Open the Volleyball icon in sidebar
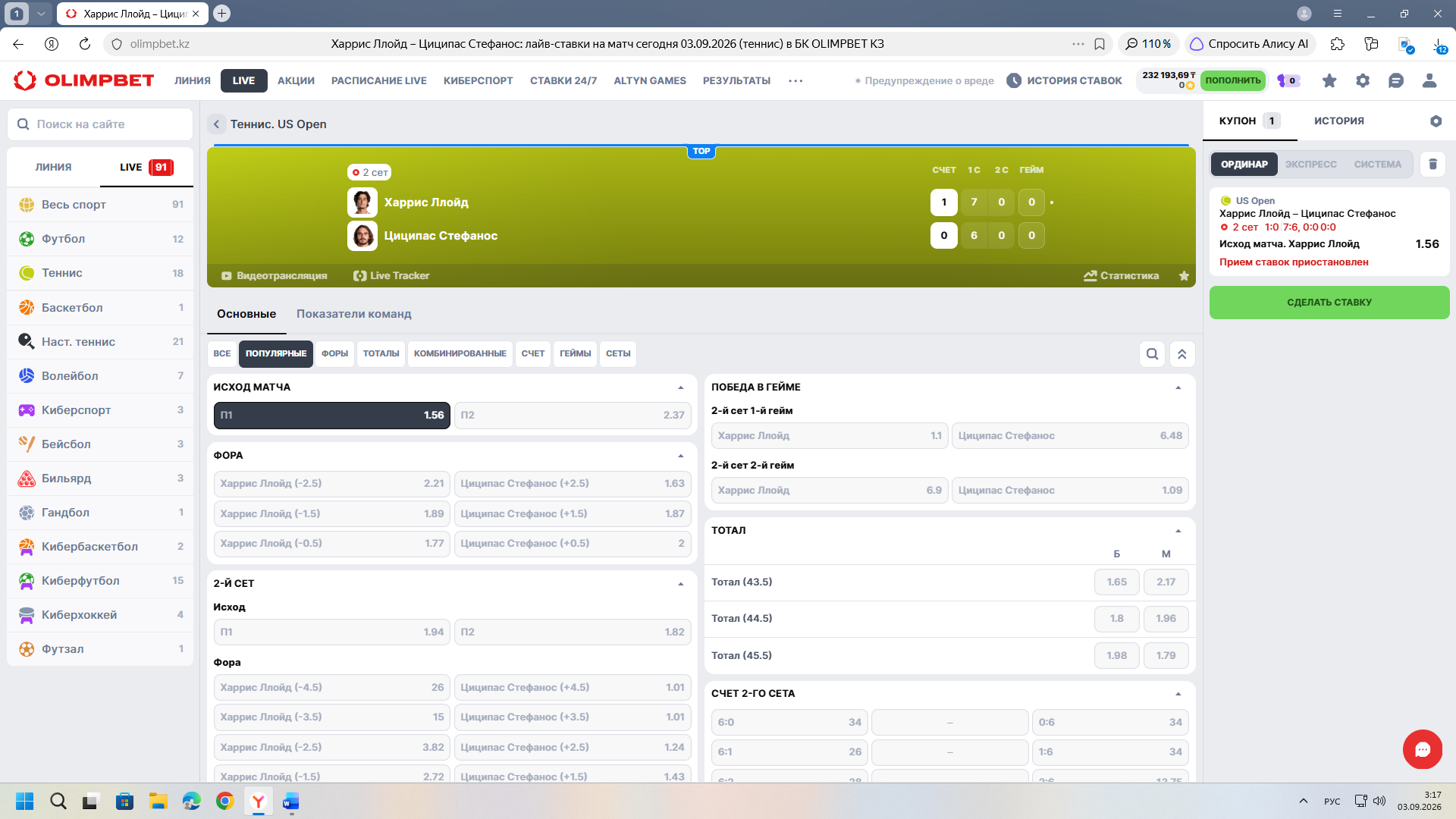This screenshot has height=819, width=1456. tap(27, 375)
